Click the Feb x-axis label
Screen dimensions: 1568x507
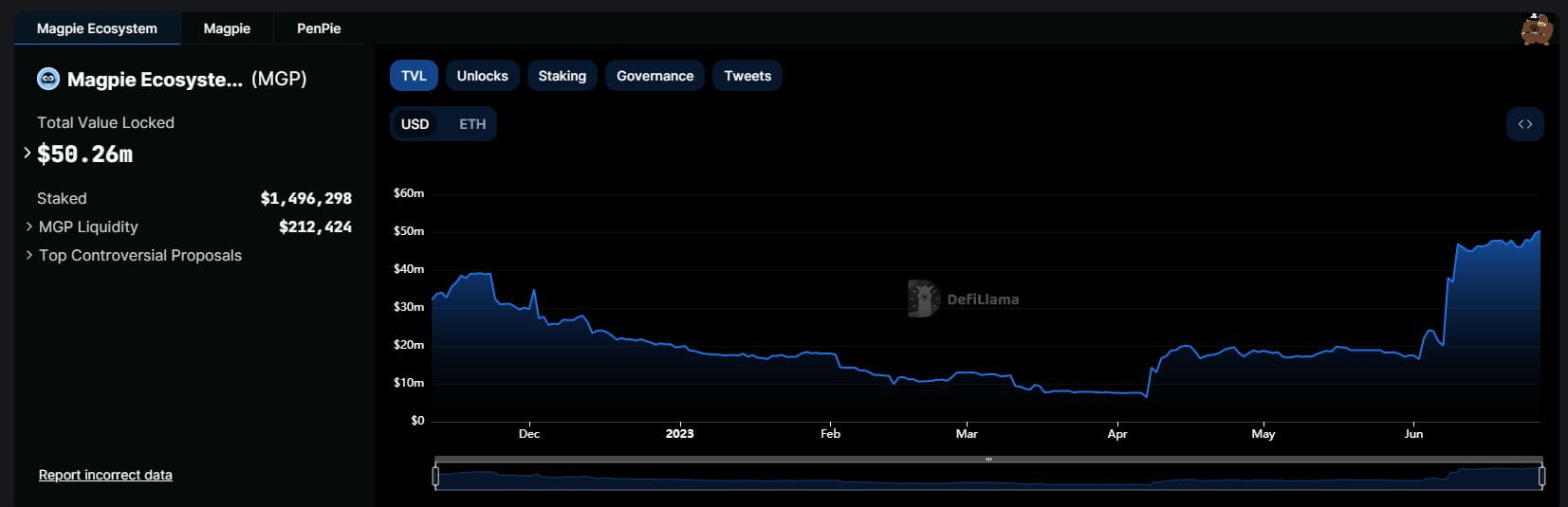click(830, 433)
